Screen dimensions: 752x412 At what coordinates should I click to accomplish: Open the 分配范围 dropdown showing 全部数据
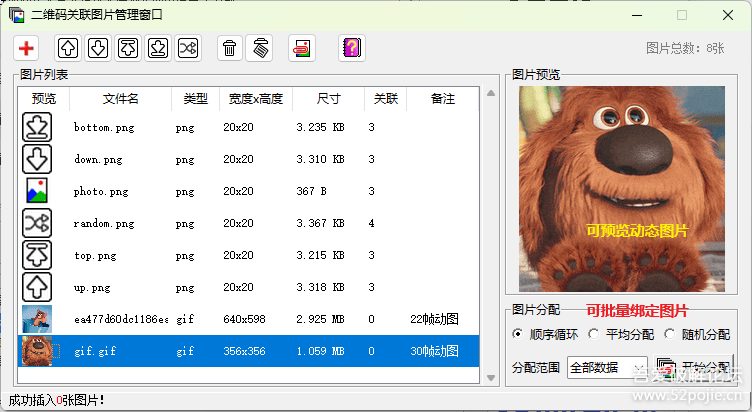[607, 368]
